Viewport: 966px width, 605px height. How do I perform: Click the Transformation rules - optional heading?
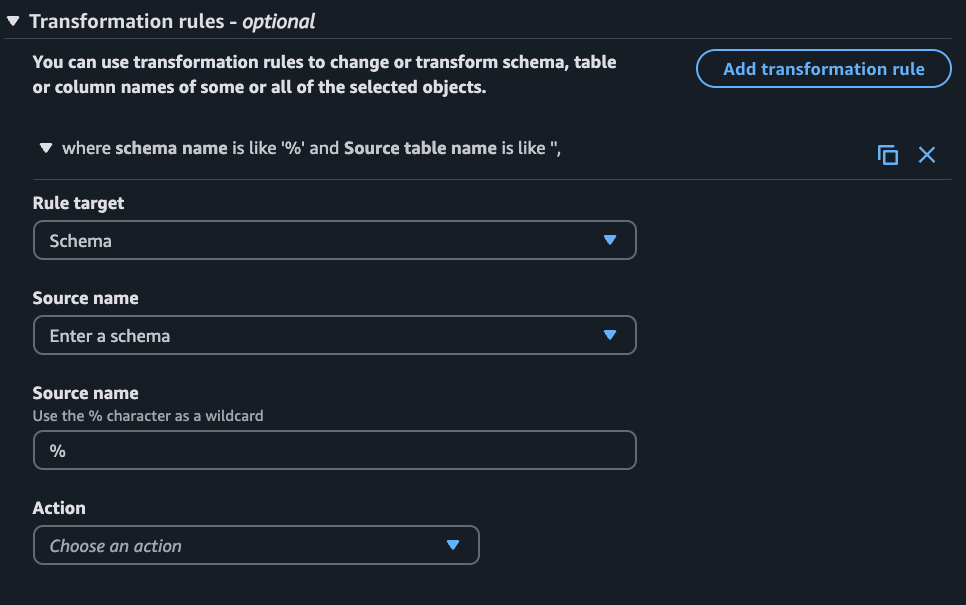click(x=173, y=20)
